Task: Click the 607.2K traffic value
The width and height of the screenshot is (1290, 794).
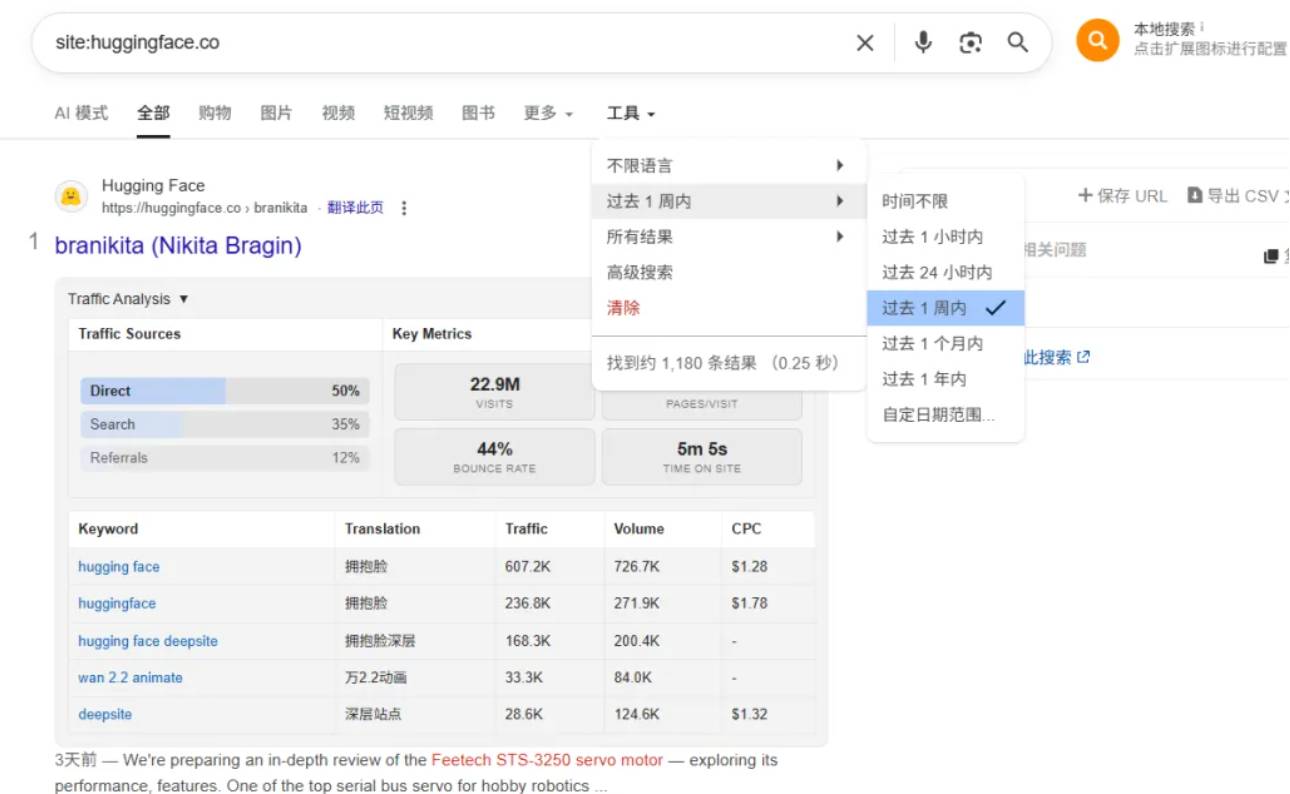Action: click(528, 567)
